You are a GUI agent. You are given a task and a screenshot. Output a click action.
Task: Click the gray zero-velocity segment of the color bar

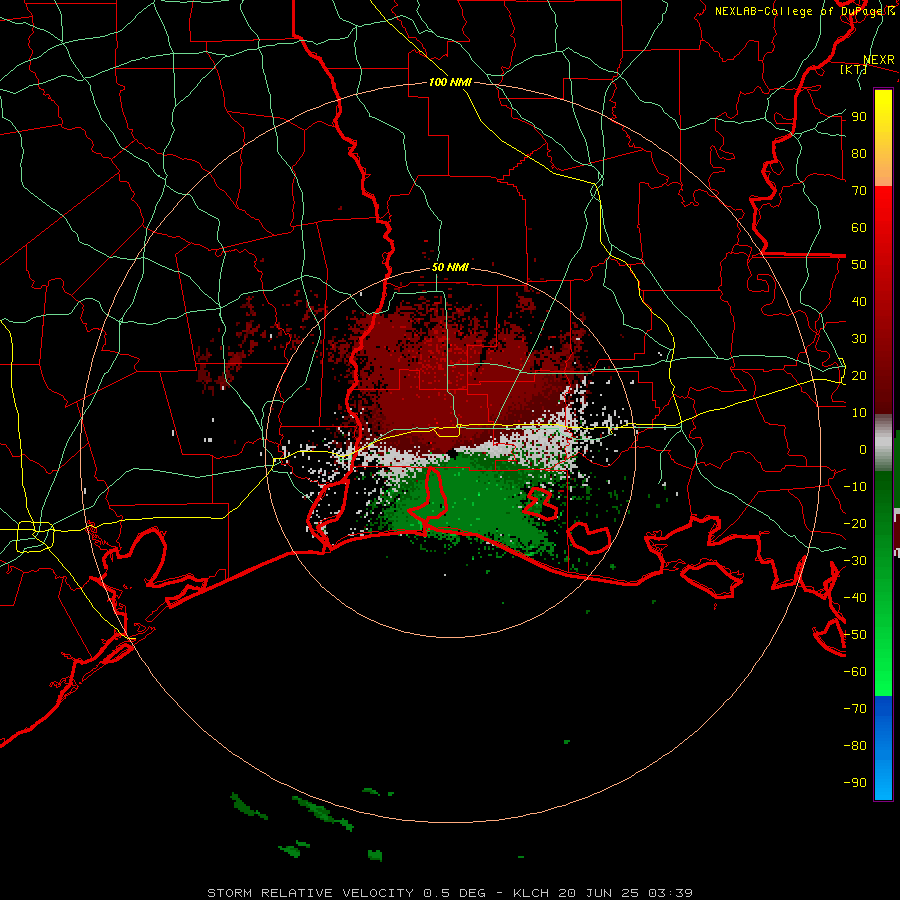[883, 443]
